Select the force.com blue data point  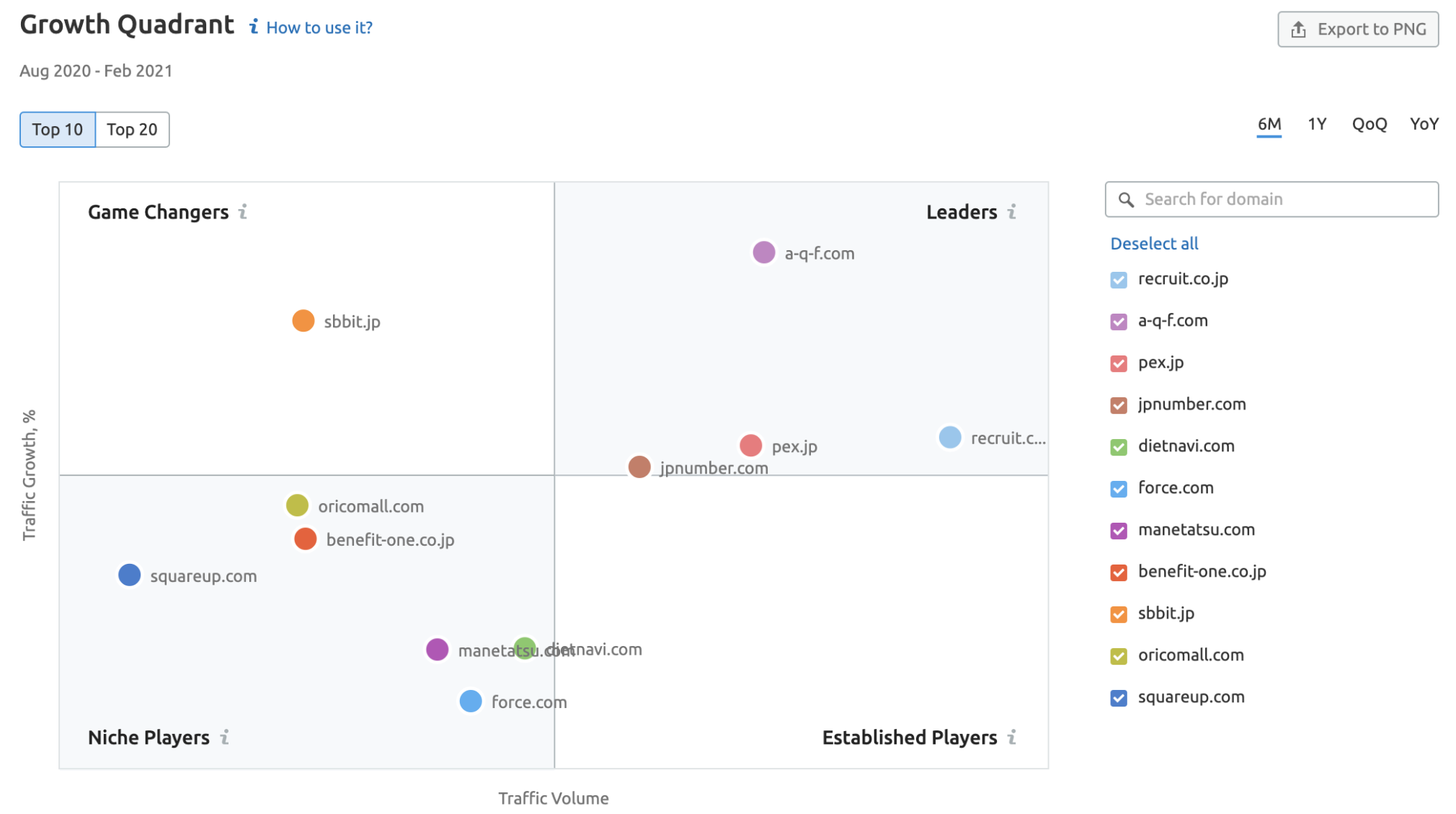(x=471, y=701)
